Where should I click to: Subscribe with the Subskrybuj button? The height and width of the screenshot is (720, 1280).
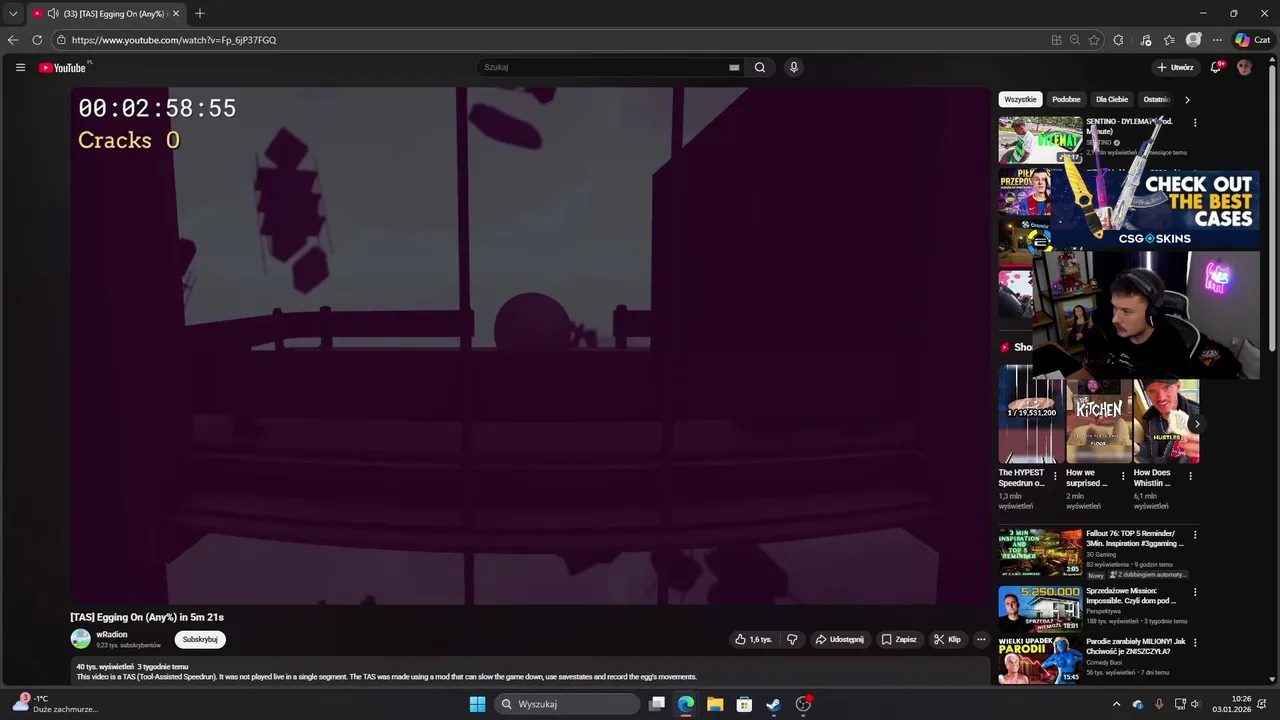pos(200,639)
